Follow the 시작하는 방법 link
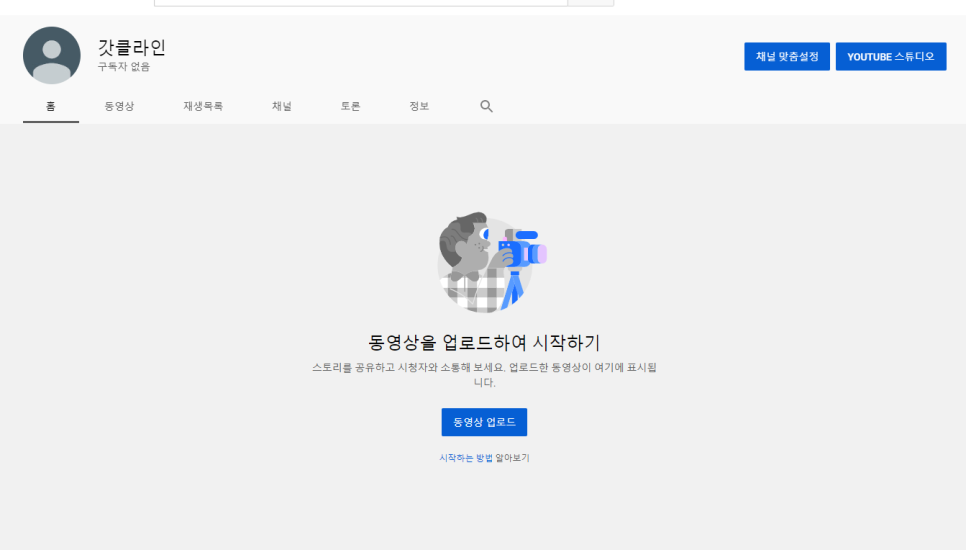Viewport: 966px width, 550px height. [466, 458]
